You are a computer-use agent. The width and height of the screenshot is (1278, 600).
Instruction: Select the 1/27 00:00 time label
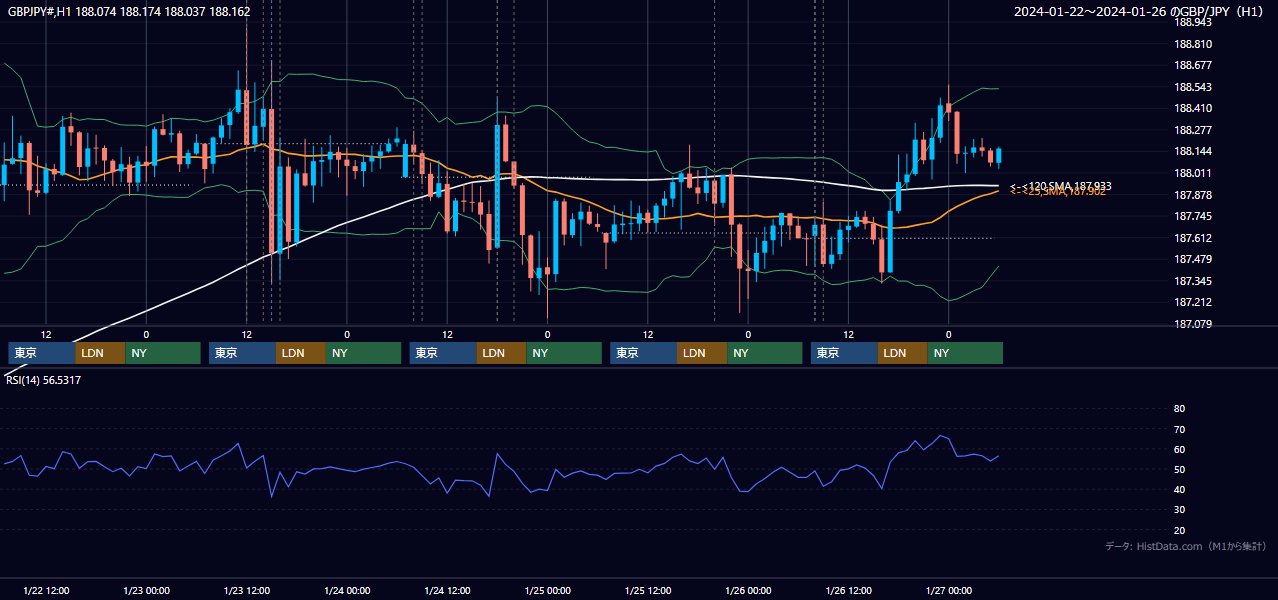pos(949,591)
